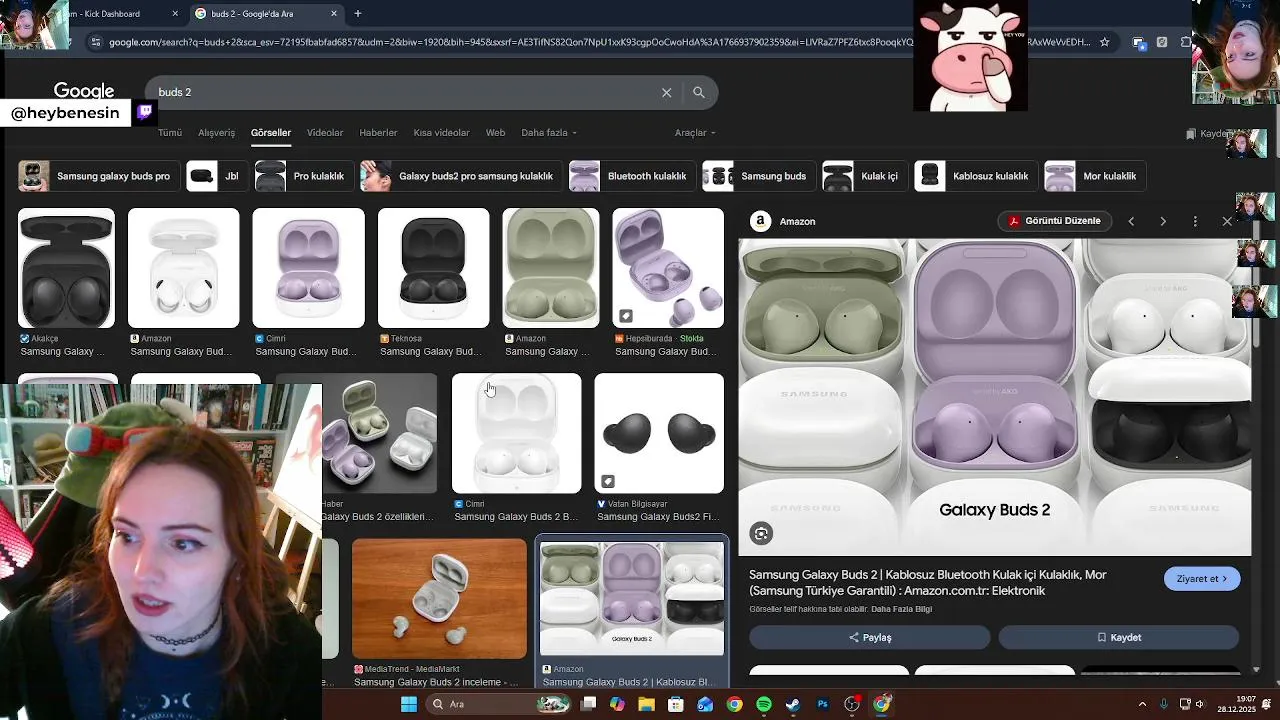1280x720 pixels.
Task: Open the Araçlar tools dropdown
Action: 695,132
